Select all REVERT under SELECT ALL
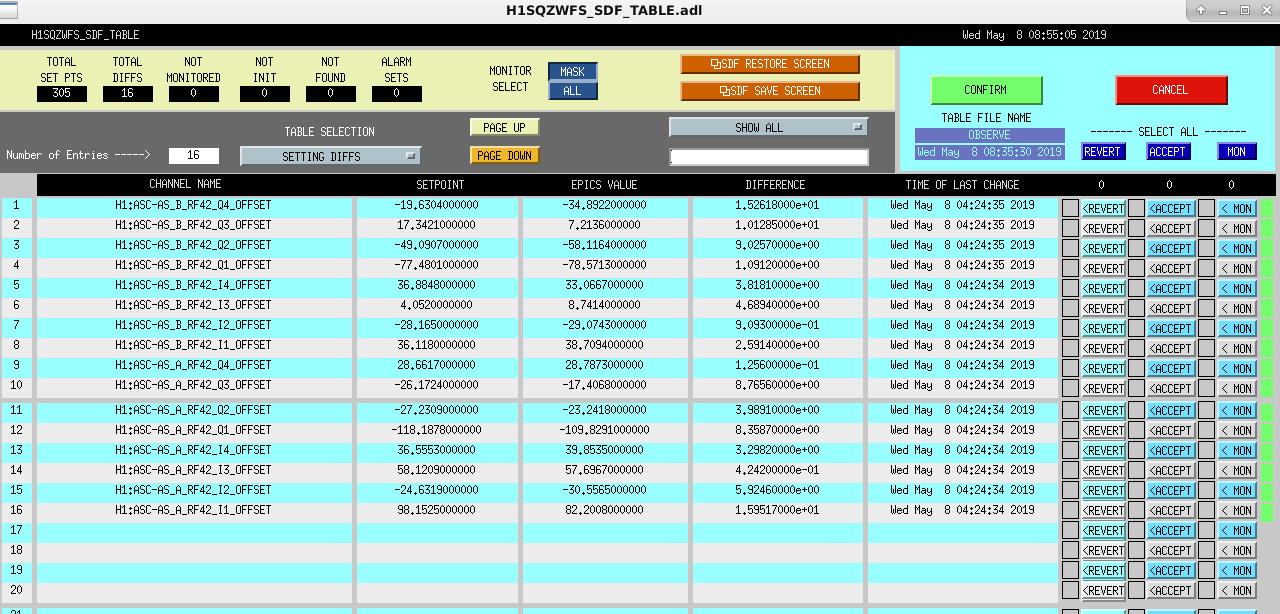Viewport: 1280px width, 614px height. click(x=1103, y=152)
